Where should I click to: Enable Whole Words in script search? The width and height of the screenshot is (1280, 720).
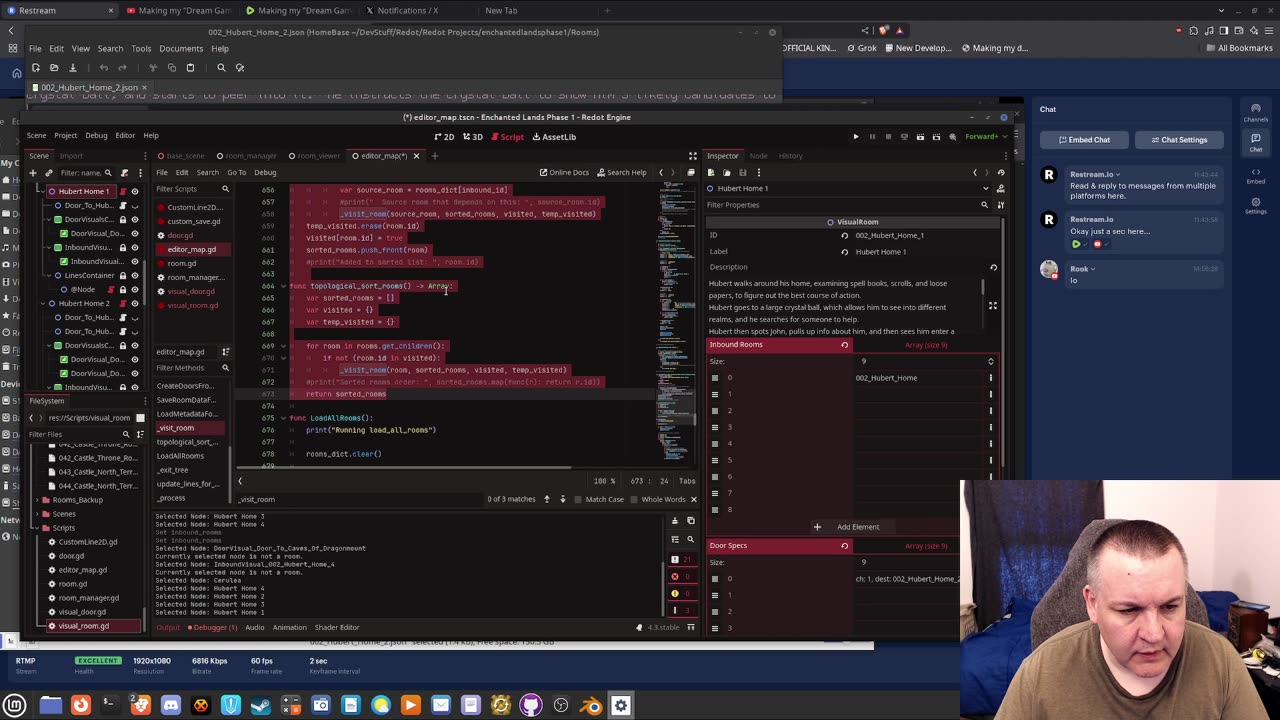pyautogui.click(x=659, y=499)
